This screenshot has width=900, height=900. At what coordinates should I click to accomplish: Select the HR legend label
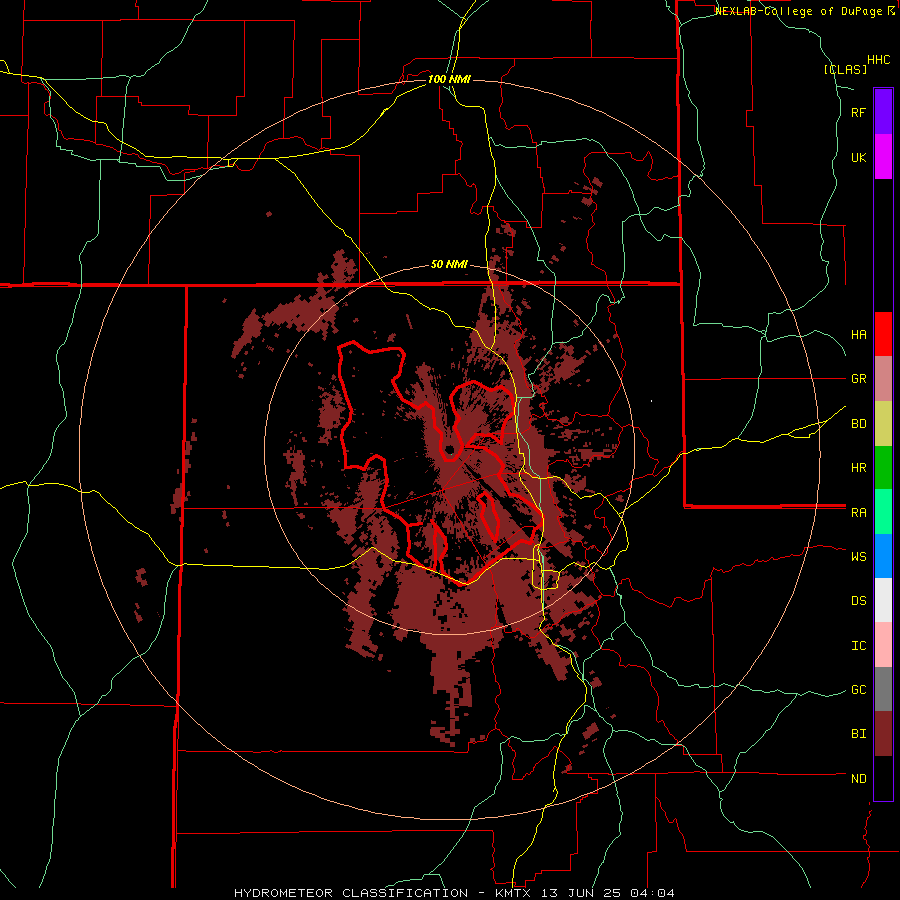click(x=858, y=468)
